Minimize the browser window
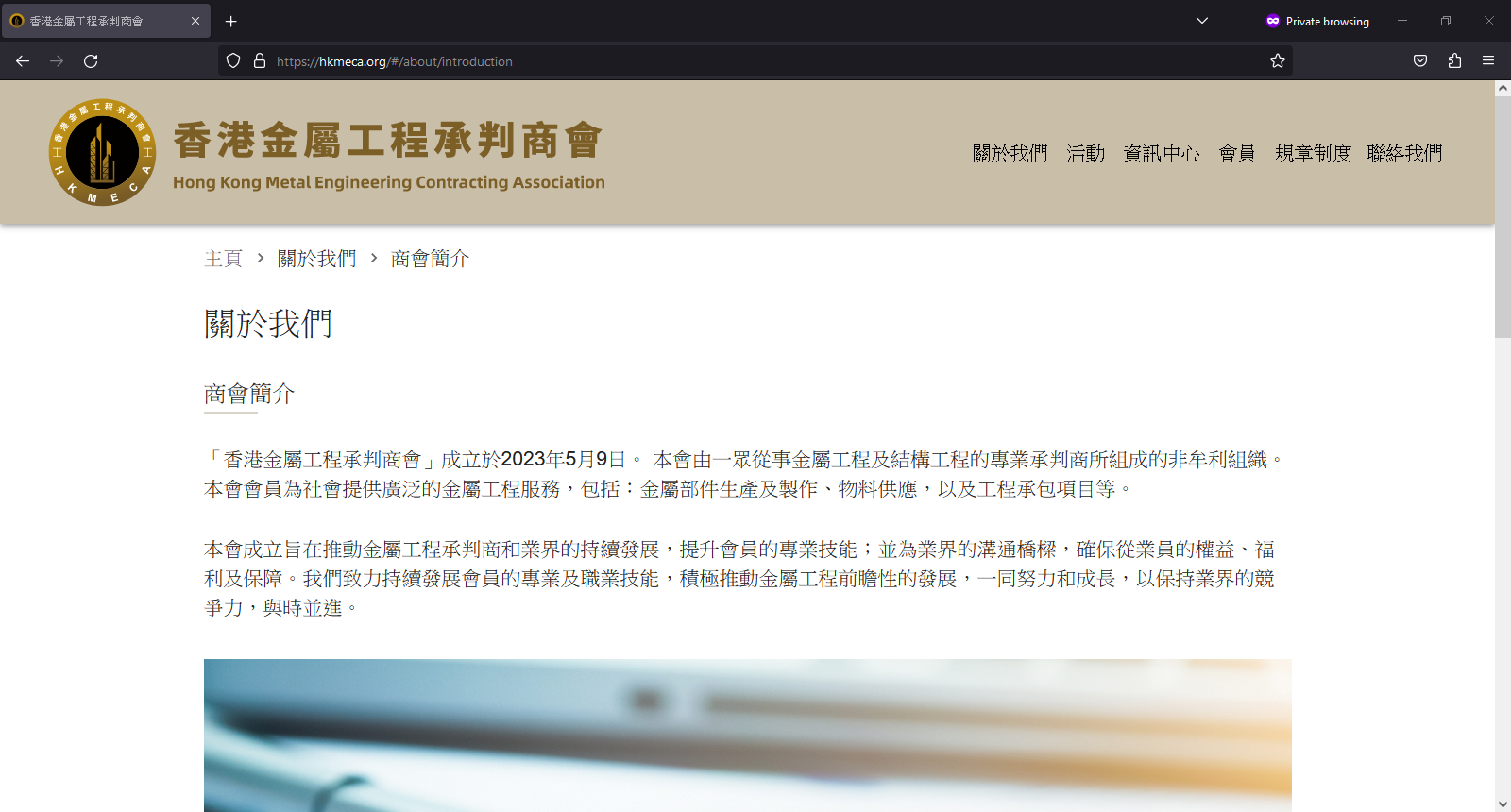Screen dimensions: 1511x812 [1402, 21]
